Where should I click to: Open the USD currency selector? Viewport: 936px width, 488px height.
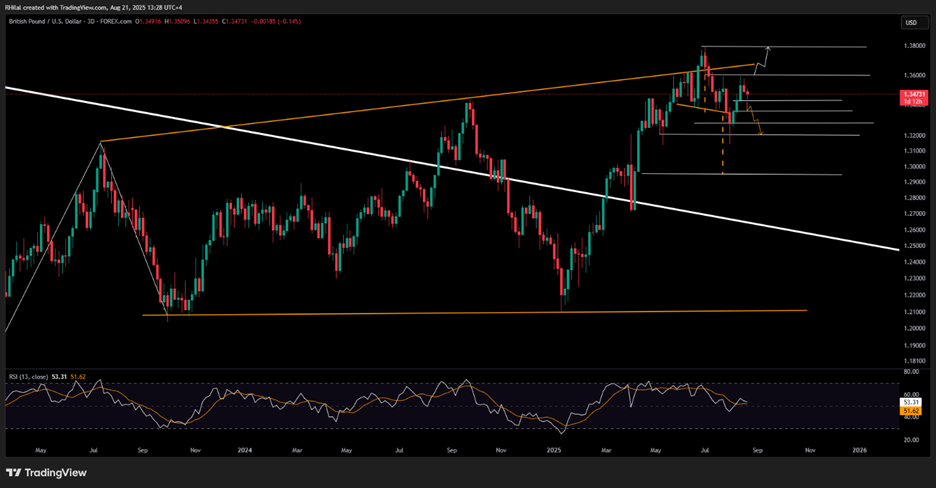pyautogui.click(x=915, y=23)
